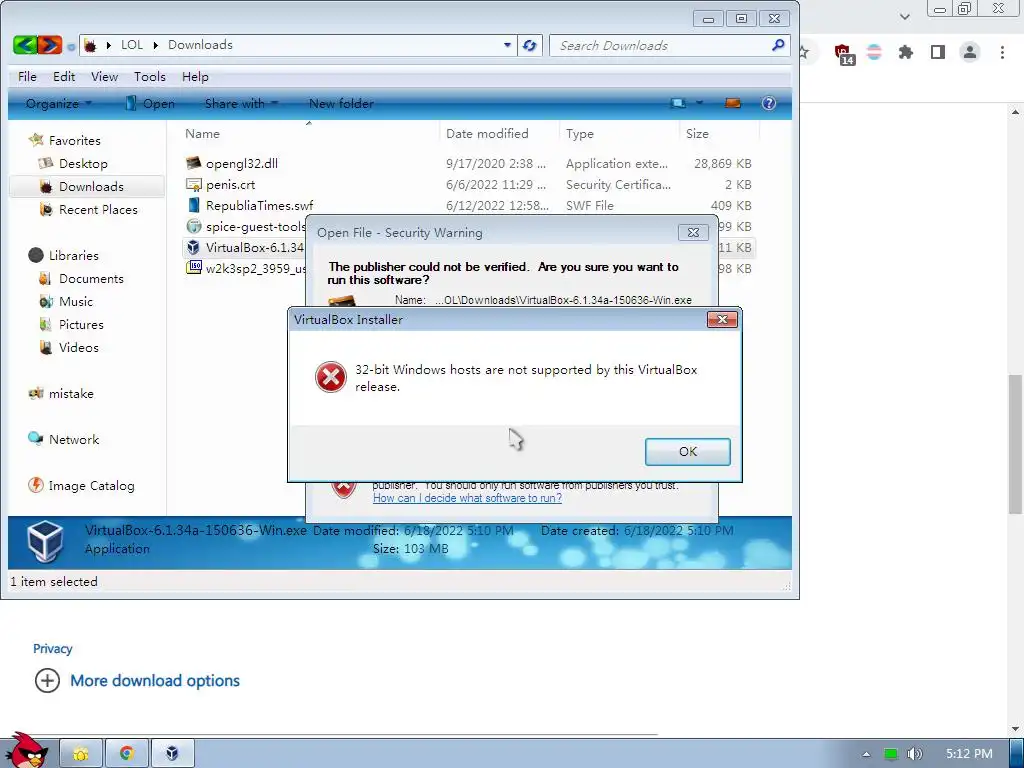Select the w2k3sp2_3959 ISO file
Image resolution: width=1024 pixels, height=768 pixels.
[245, 268]
